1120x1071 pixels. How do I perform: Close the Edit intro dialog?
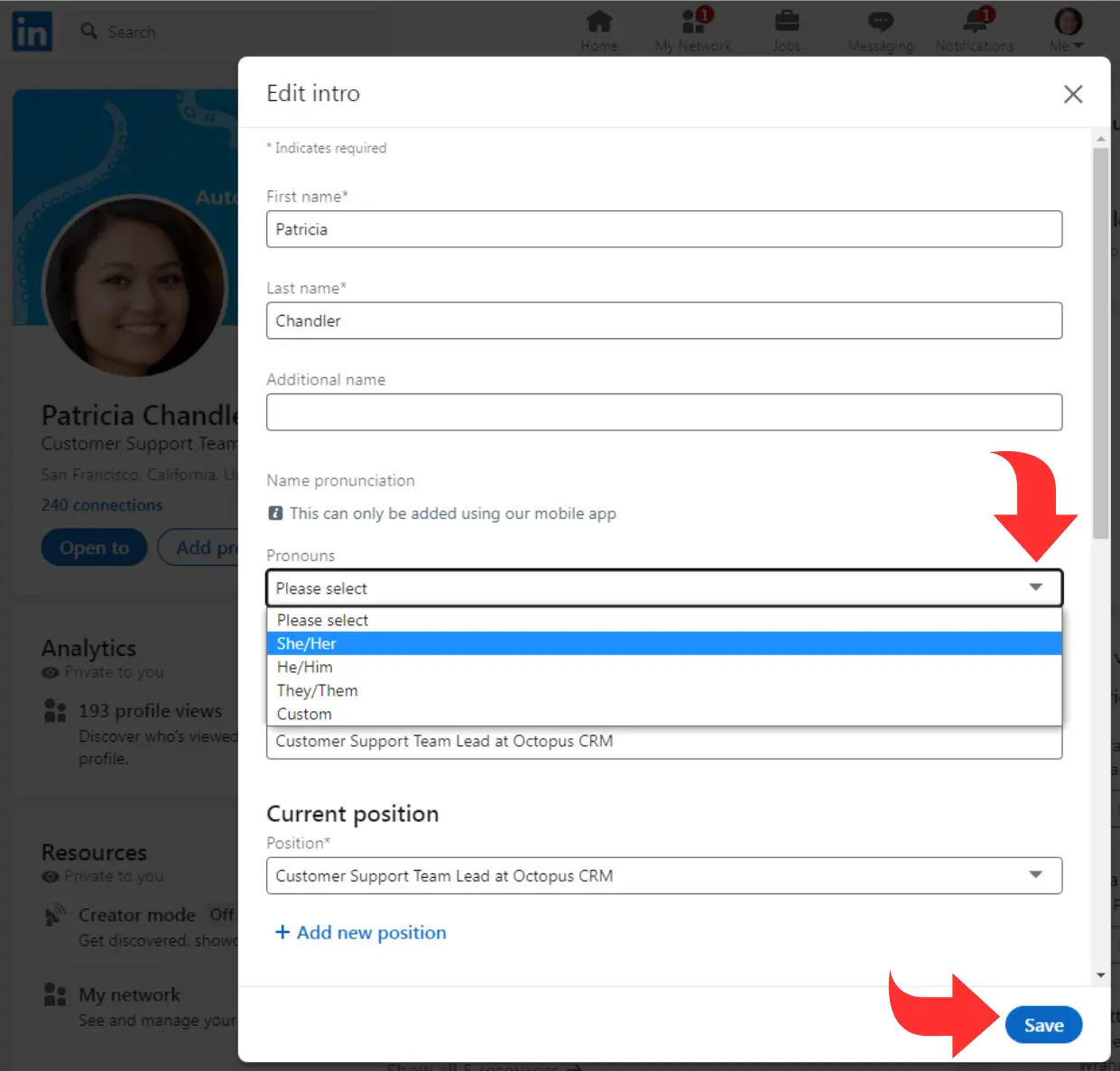(x=1073, y=94)
